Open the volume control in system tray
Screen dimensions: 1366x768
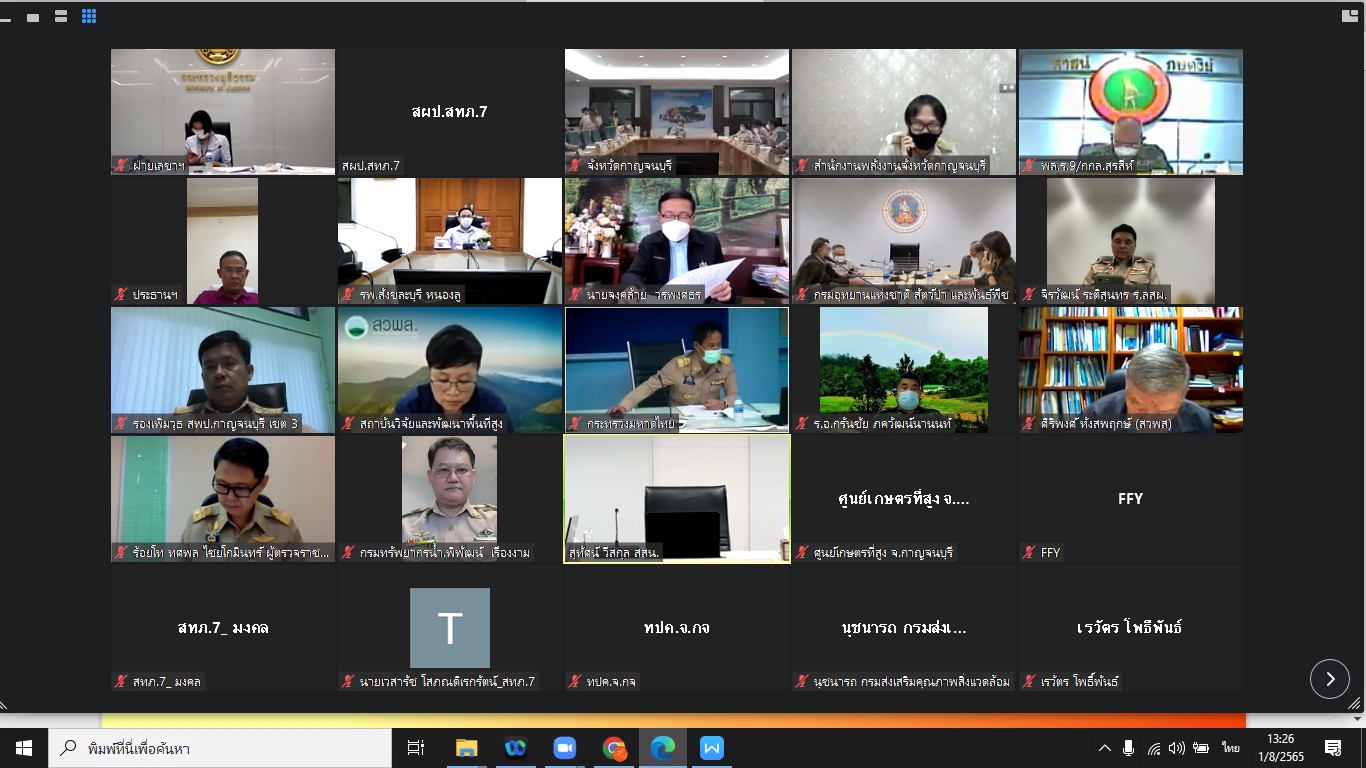click(1177, 748)
